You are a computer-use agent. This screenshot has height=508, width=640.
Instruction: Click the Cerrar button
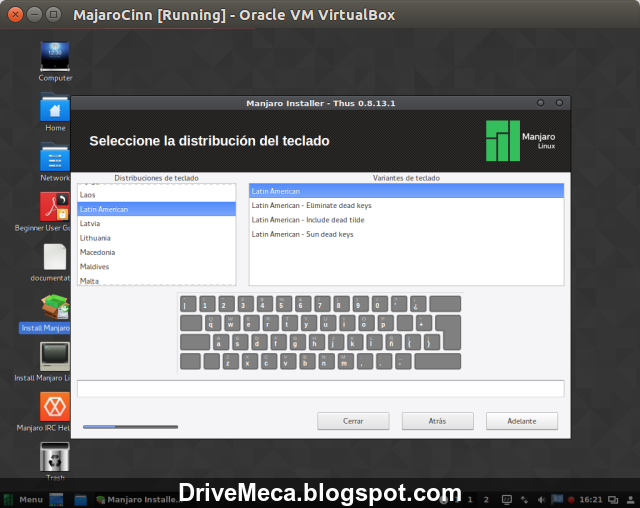point(353,421)
